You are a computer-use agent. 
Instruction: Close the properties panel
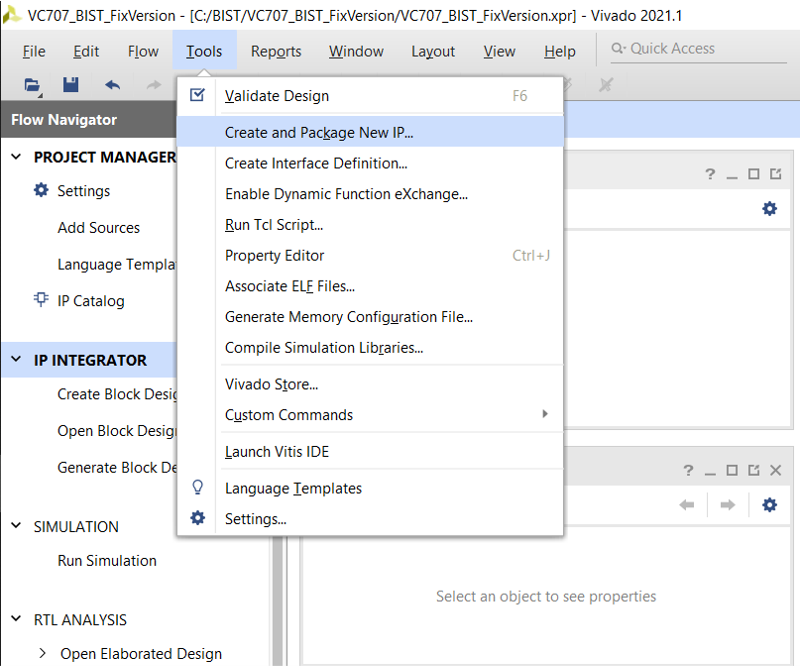pos(776,470)
